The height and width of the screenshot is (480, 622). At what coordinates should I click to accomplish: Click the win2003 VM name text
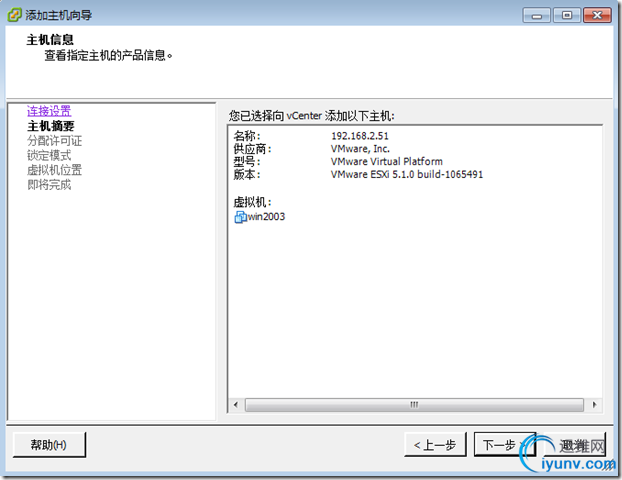tap(266, 217)
